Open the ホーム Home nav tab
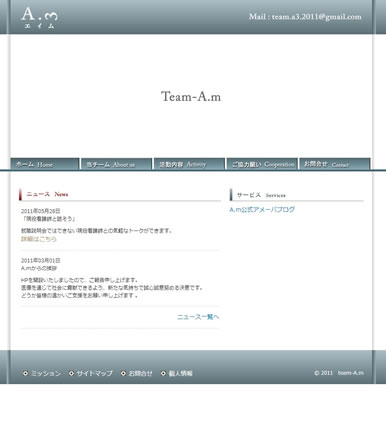 point(45,164)
